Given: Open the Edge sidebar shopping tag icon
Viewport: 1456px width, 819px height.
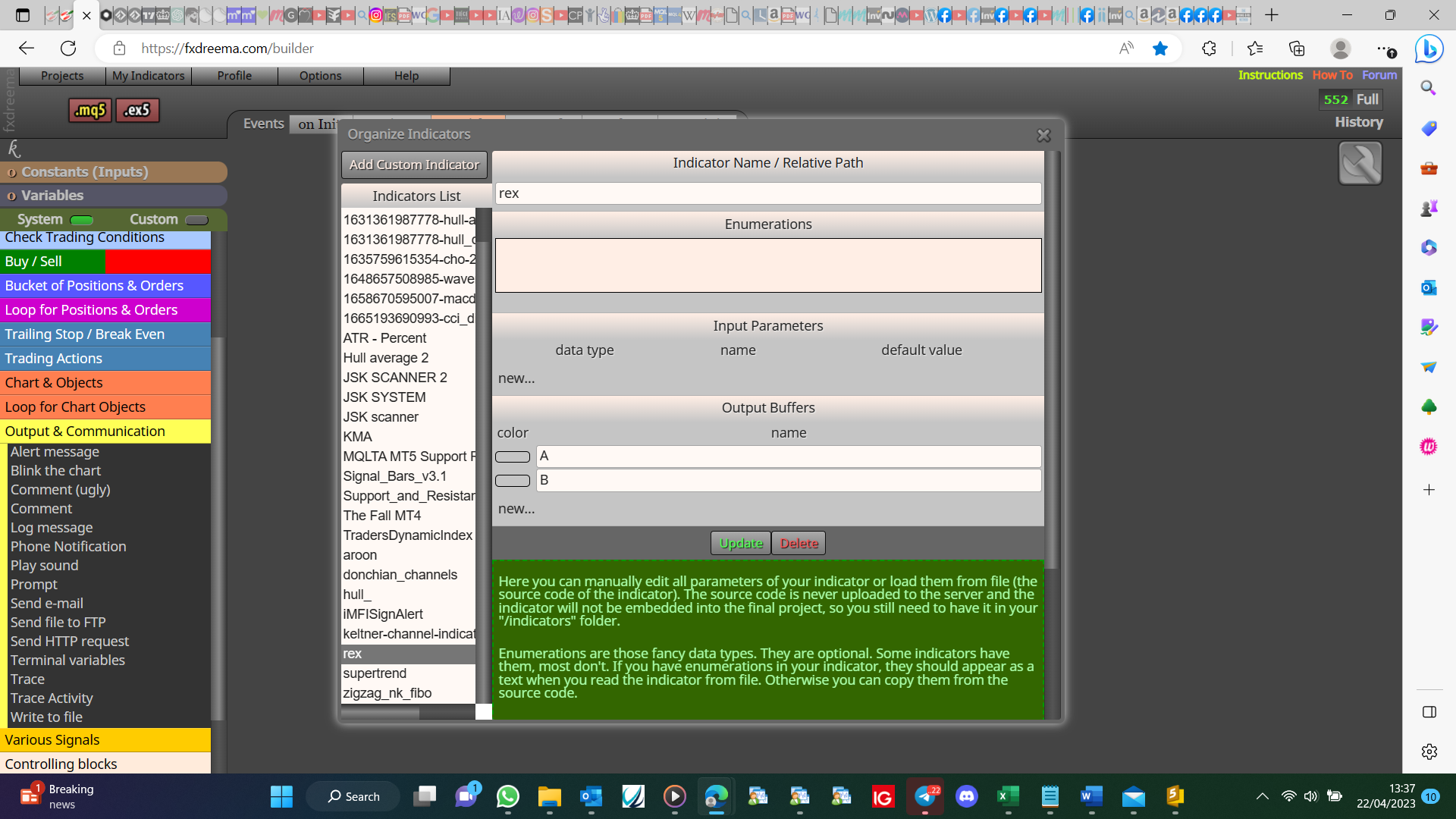Looking at the screenshot, I should [1429, 127].
